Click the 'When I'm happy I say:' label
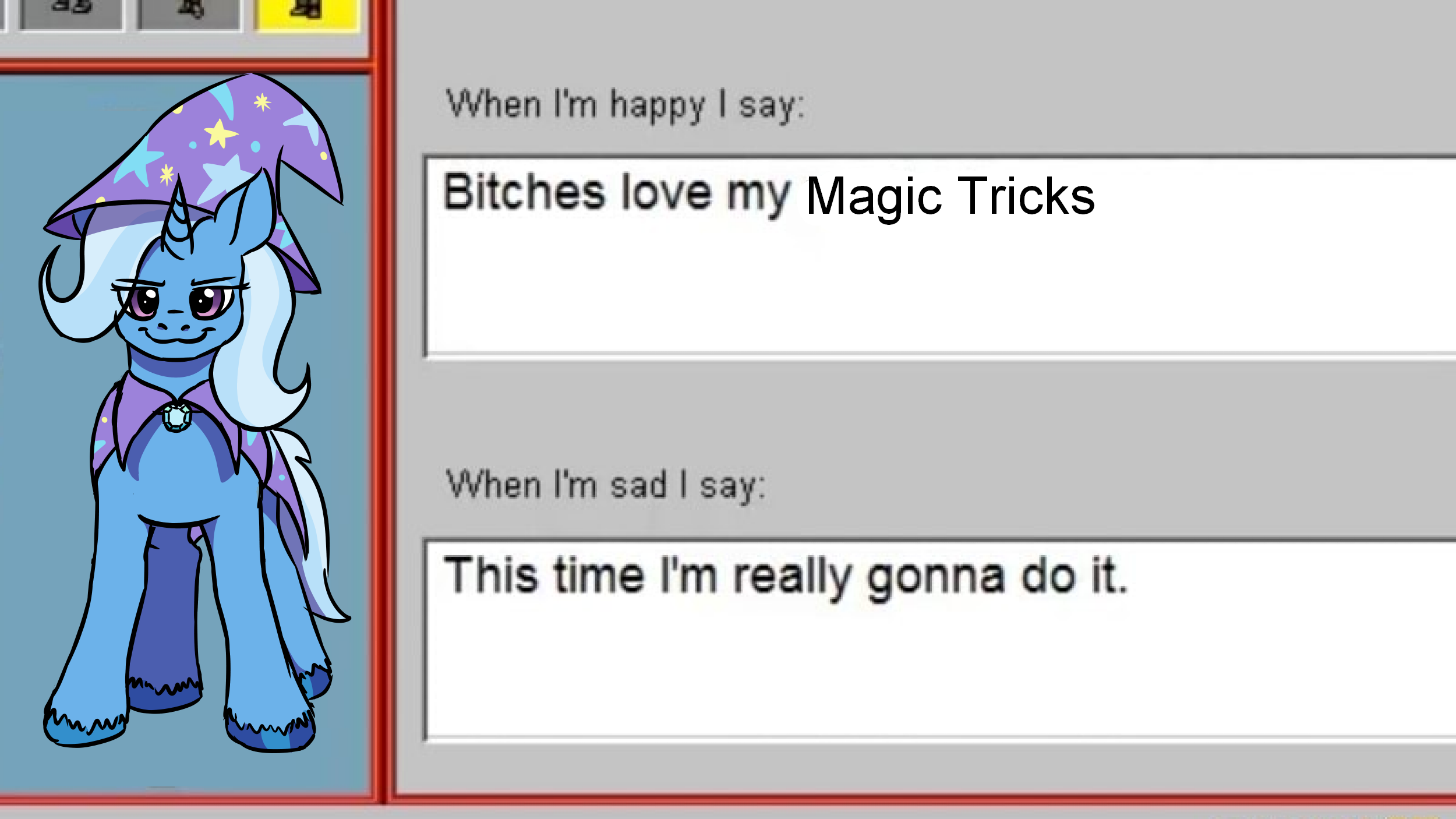Screen dimensions: 1456x819 click(625, 106)
